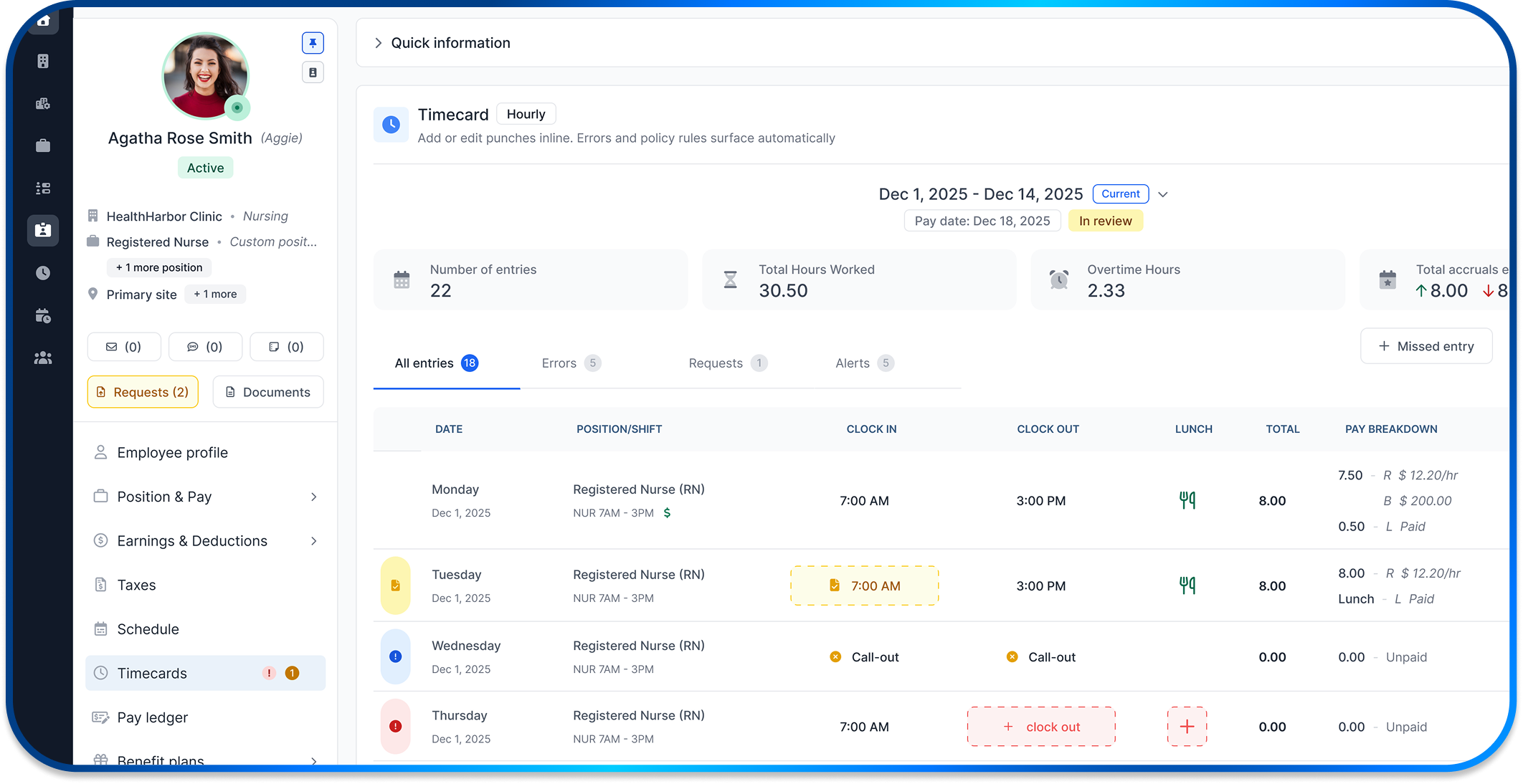
Task: Switch to the Errors tab
Action: 559,363
